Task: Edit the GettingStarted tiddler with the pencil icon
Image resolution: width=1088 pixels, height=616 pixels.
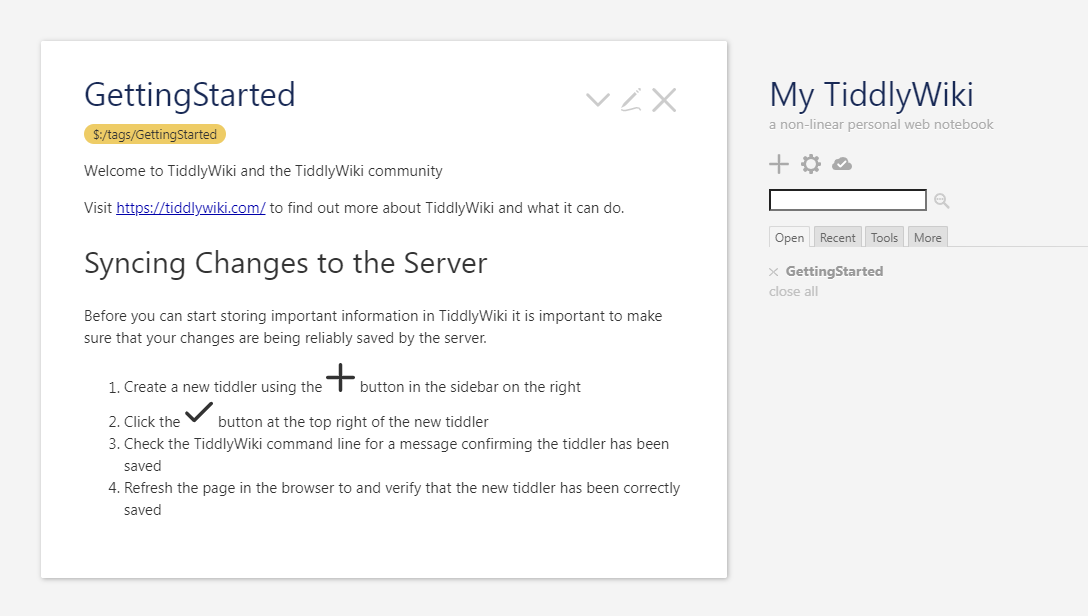Action: [631, 99]
